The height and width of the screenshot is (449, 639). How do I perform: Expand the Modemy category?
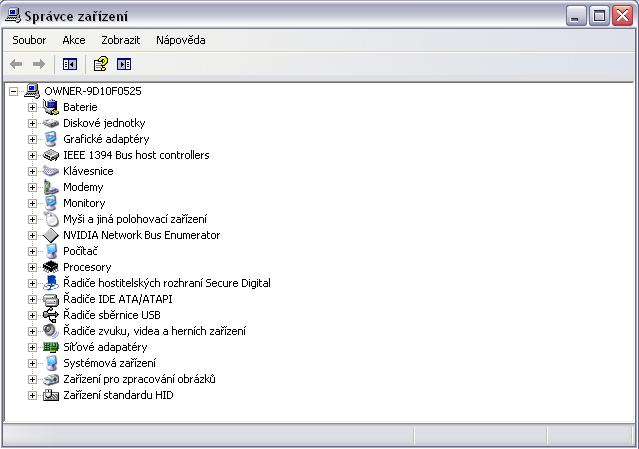click(32, 187)
